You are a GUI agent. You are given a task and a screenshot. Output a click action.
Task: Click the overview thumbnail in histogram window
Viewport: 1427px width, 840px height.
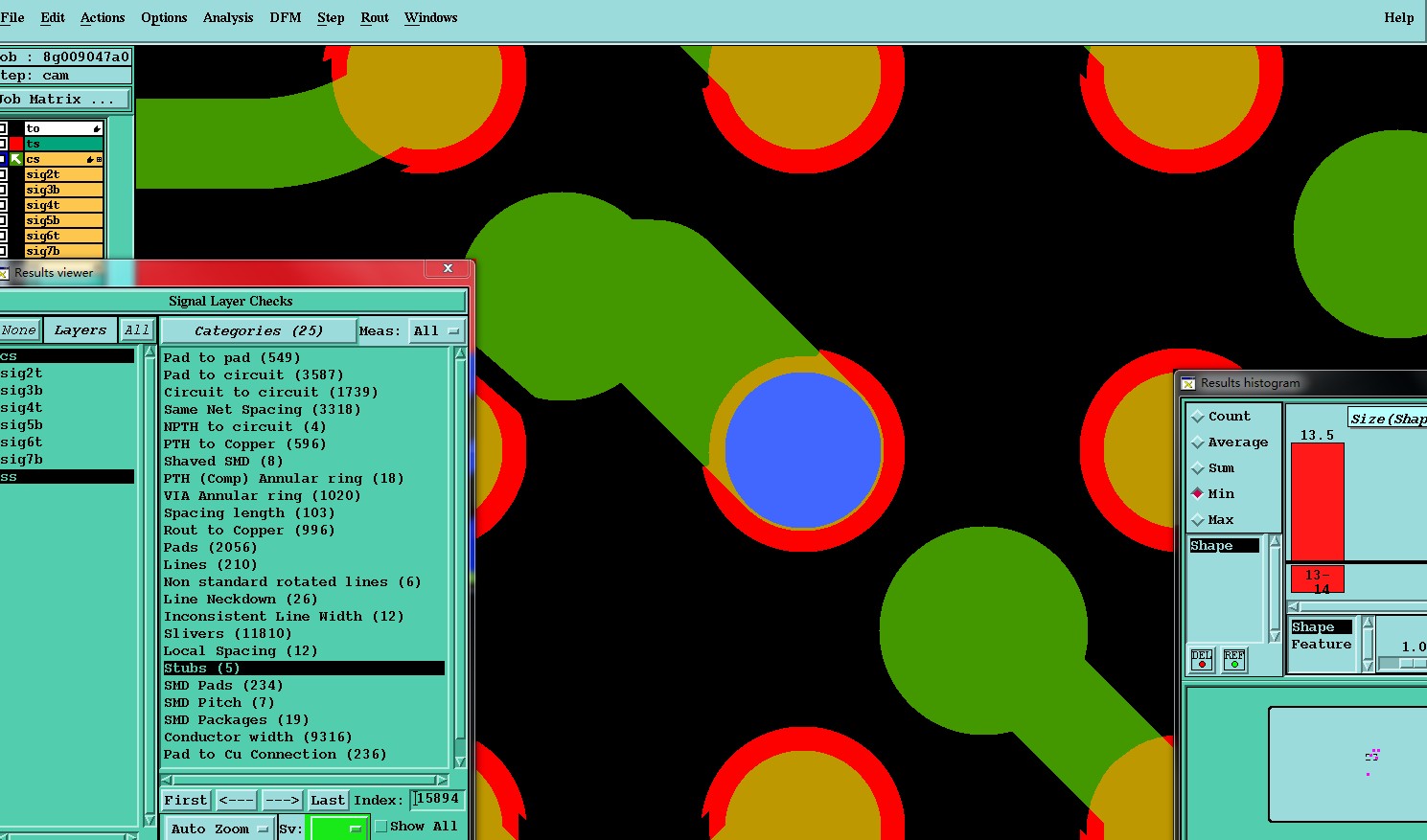tap(1347, 764)
